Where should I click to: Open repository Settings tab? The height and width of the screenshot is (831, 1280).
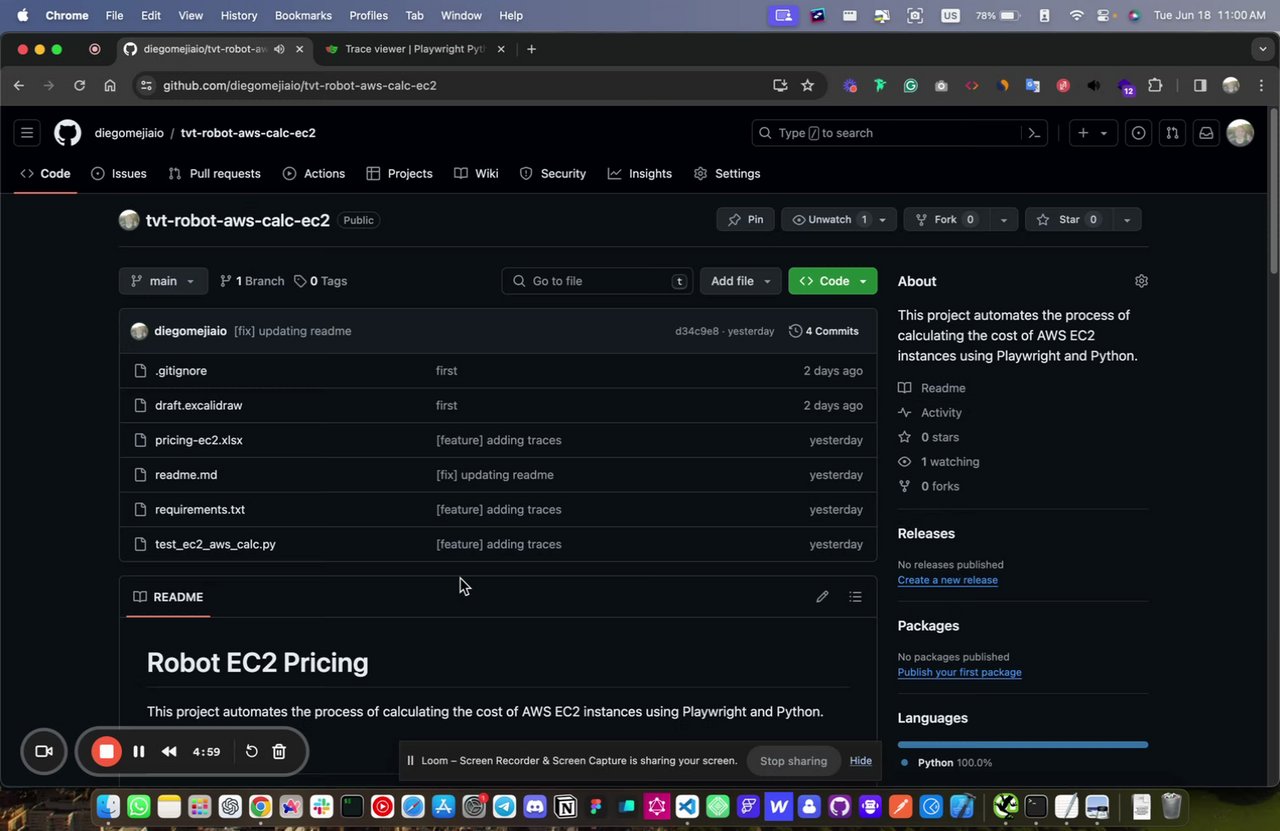727,174
